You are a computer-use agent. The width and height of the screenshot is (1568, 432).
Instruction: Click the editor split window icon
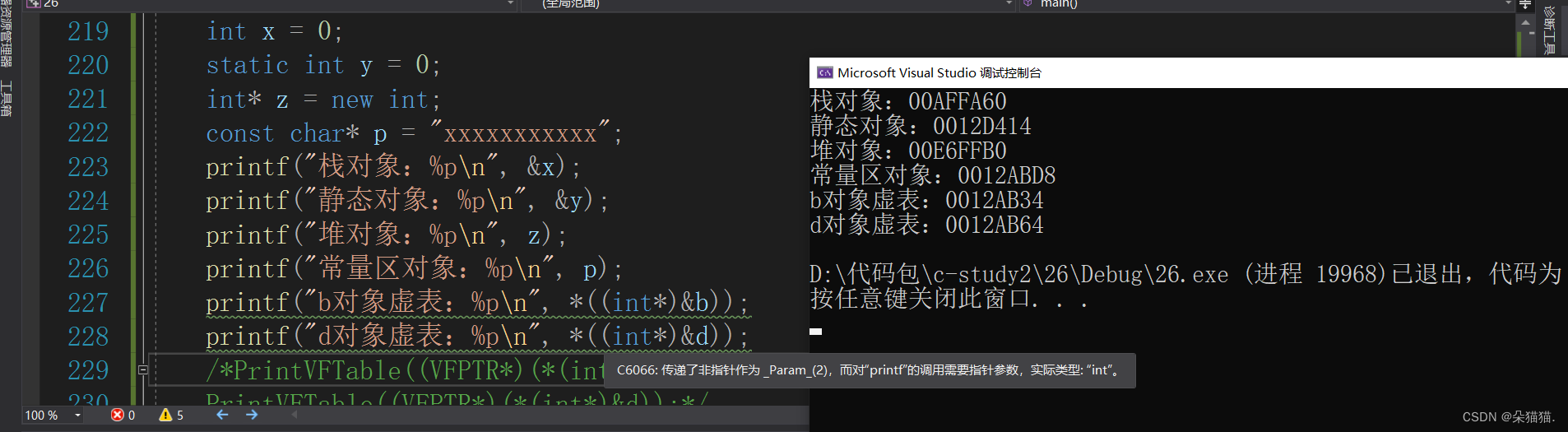tap(1525, 4)
